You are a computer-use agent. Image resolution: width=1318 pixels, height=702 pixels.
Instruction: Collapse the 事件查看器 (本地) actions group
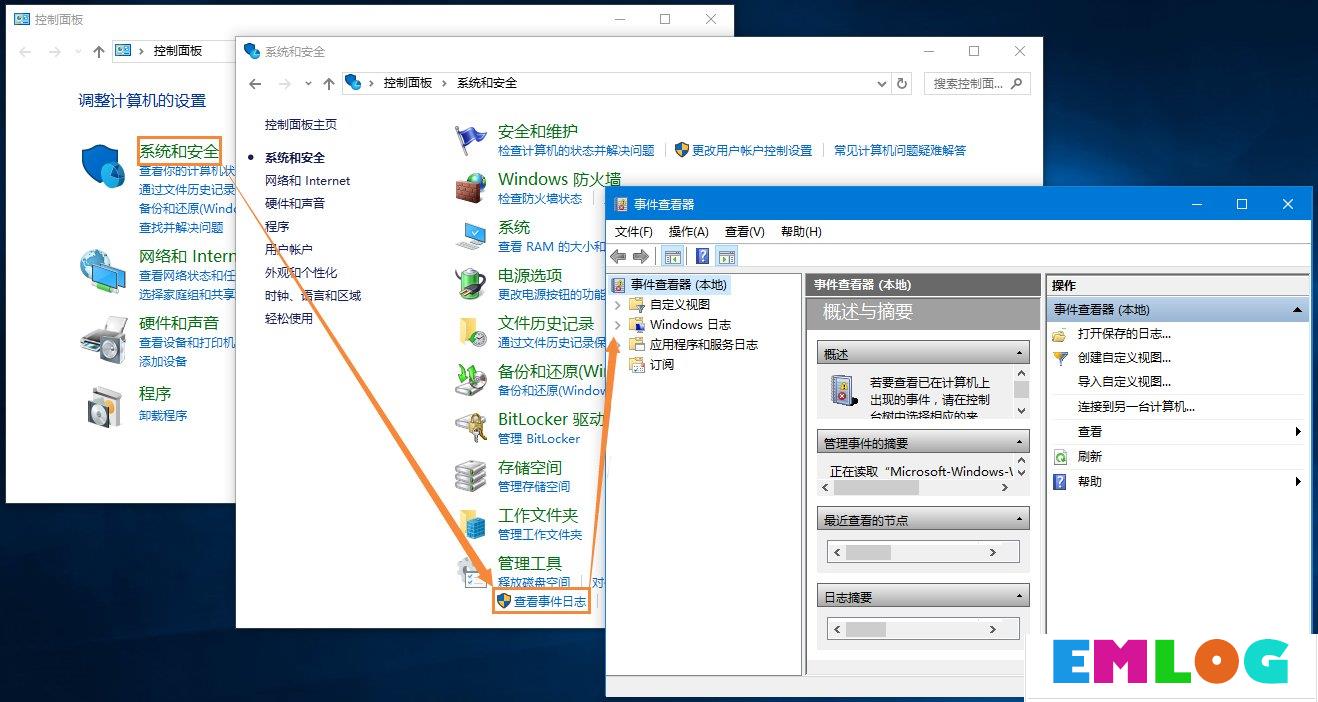(x=1297, y=310)
